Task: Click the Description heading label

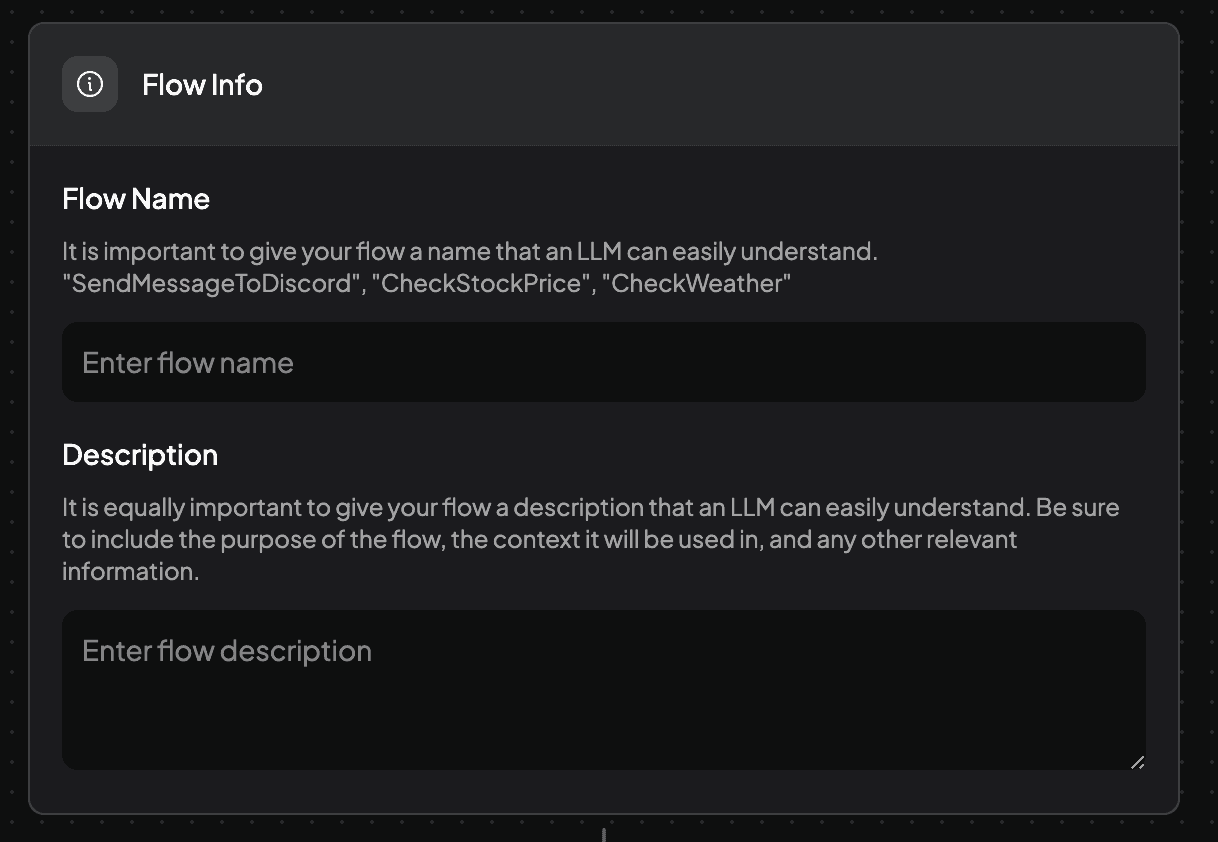Action: coord(140,455)
